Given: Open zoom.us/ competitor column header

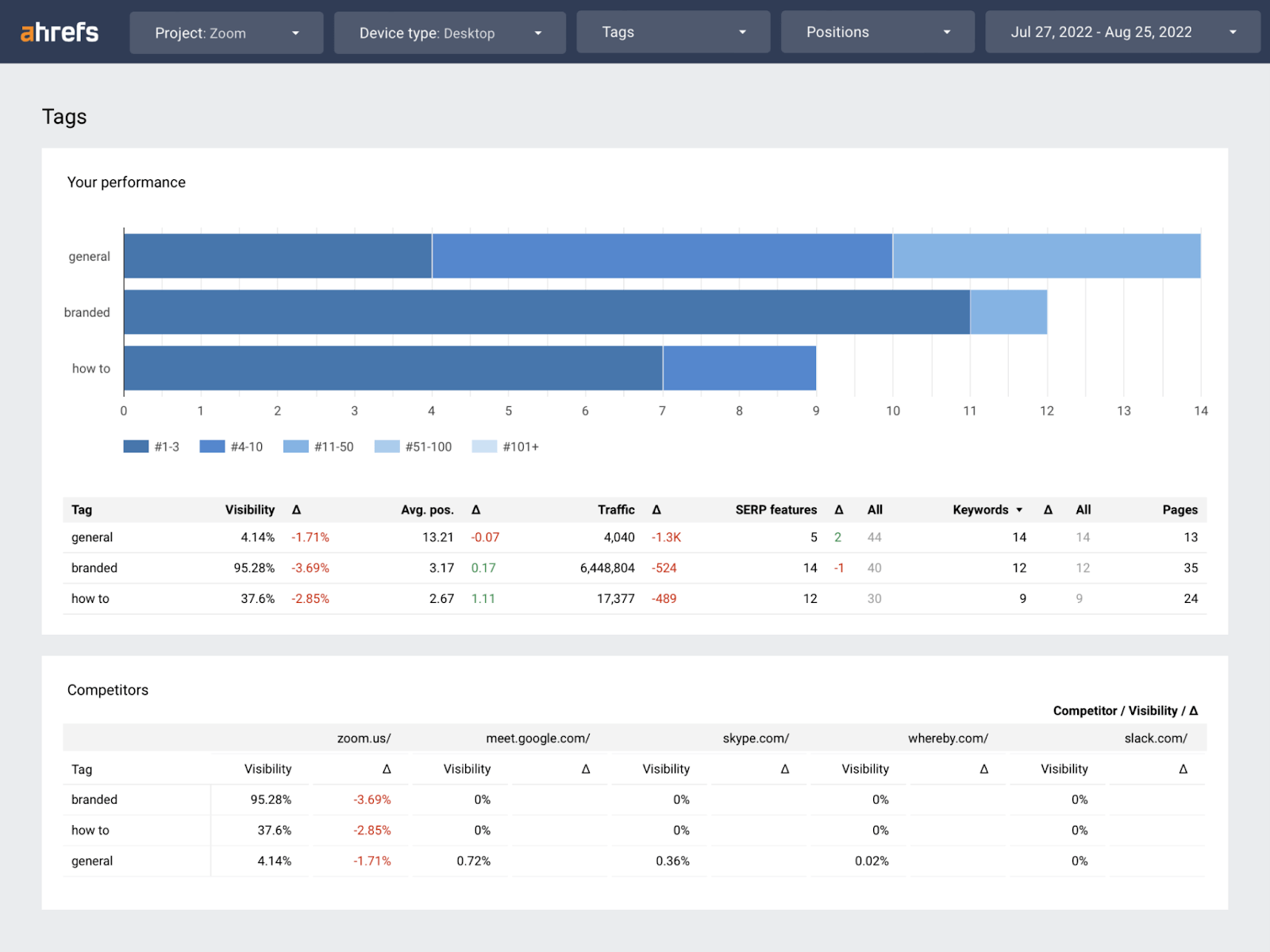Looking at the screenshot, I should [363, 738].
